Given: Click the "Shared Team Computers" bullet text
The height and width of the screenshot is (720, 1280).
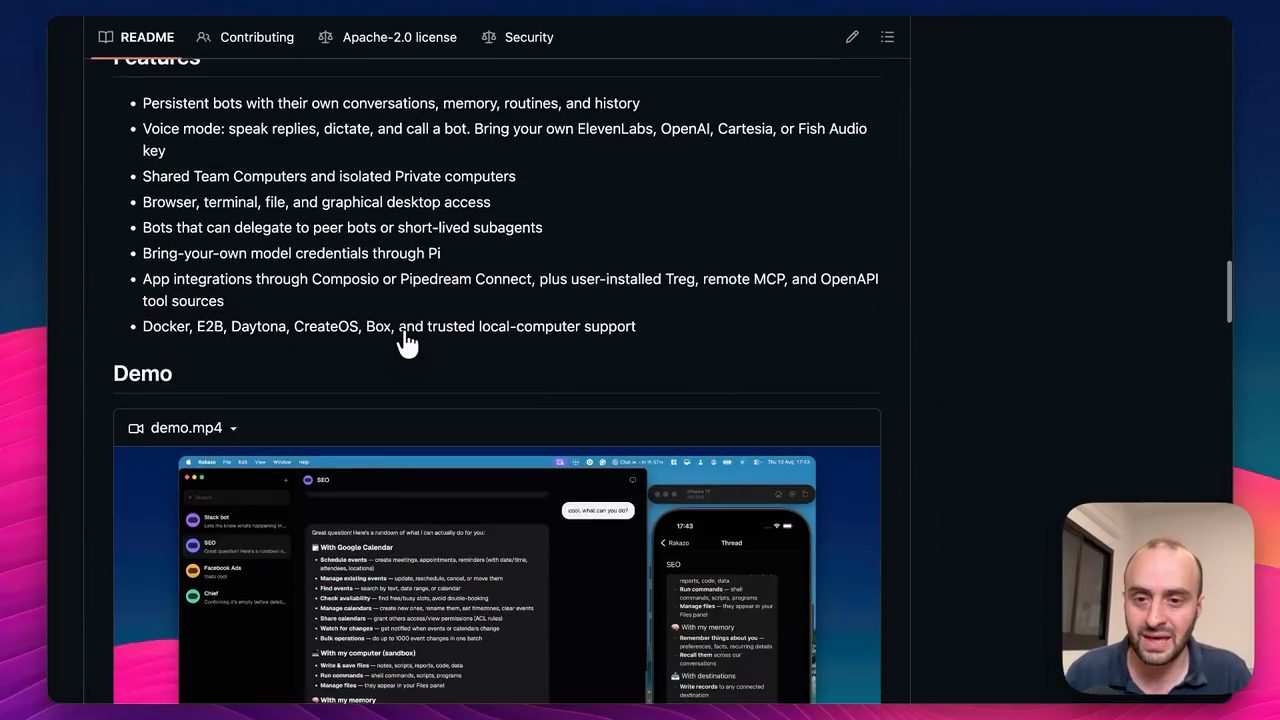Looking at the screenshot, I should tap(329, 176).
